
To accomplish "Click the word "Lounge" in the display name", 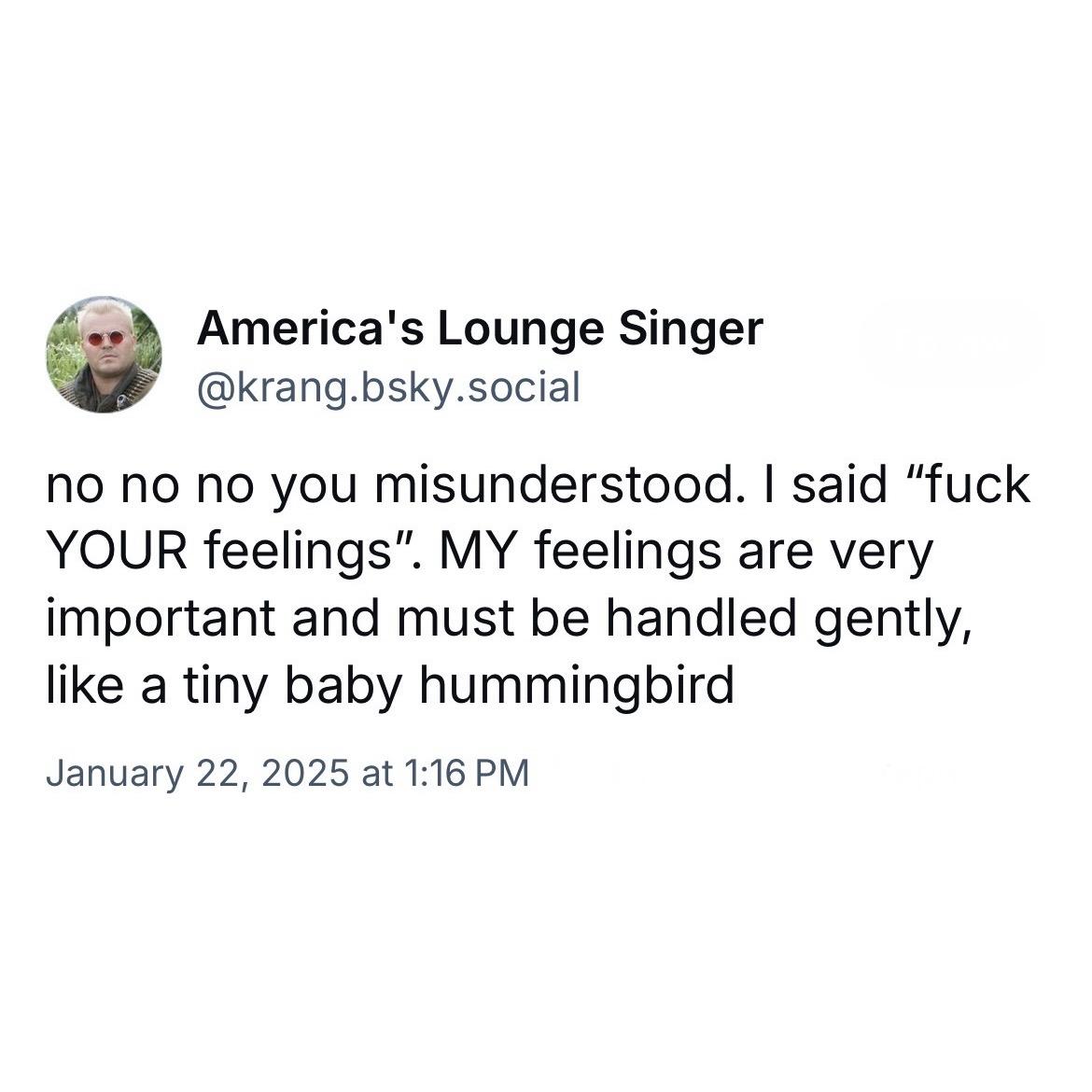I will pyautogui.click(x=520, y=329).
